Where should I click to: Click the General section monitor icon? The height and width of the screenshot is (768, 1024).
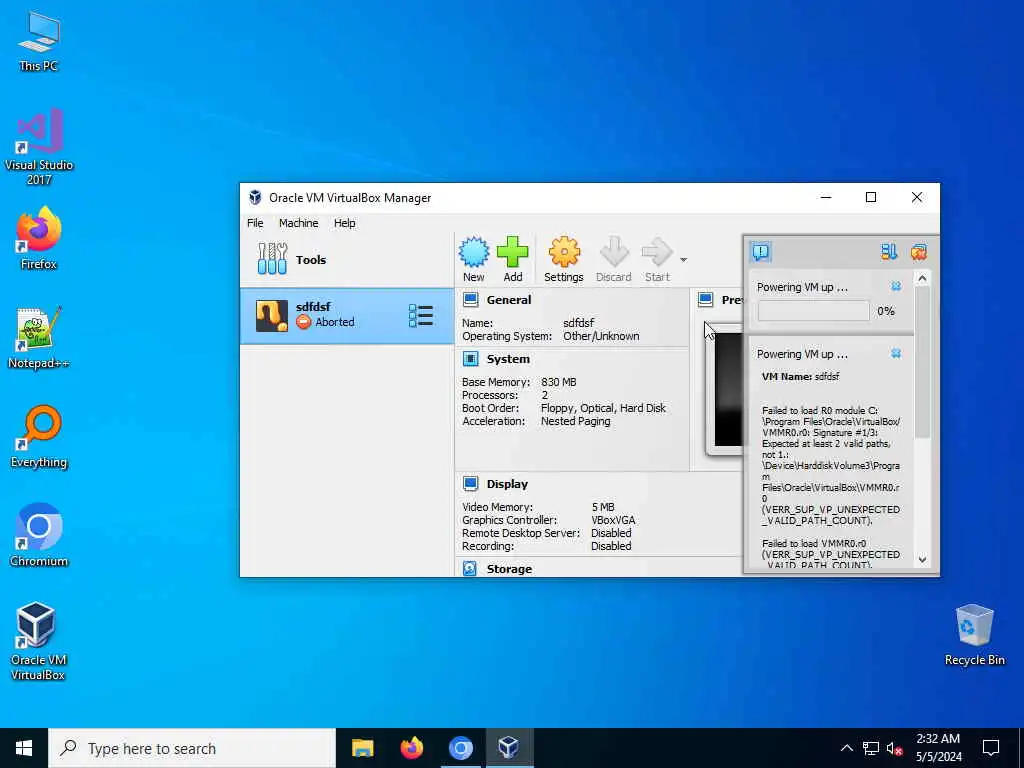click(470, 300)
